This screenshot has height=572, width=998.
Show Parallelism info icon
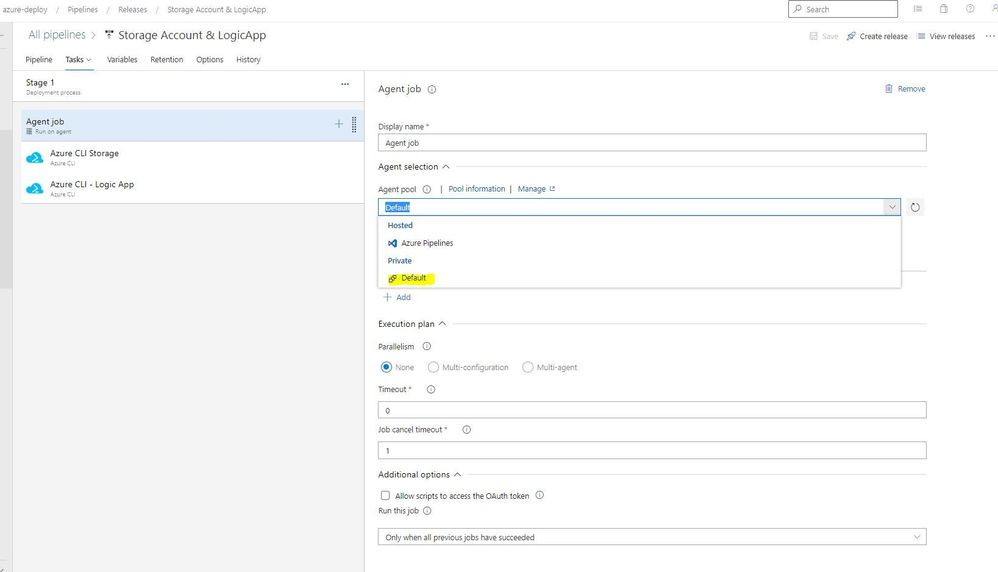tap(426, 347)
